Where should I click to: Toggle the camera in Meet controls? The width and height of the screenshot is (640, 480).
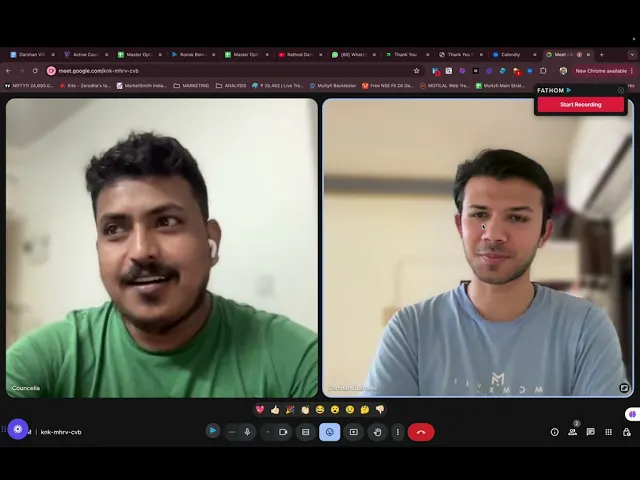coord(283,432)
